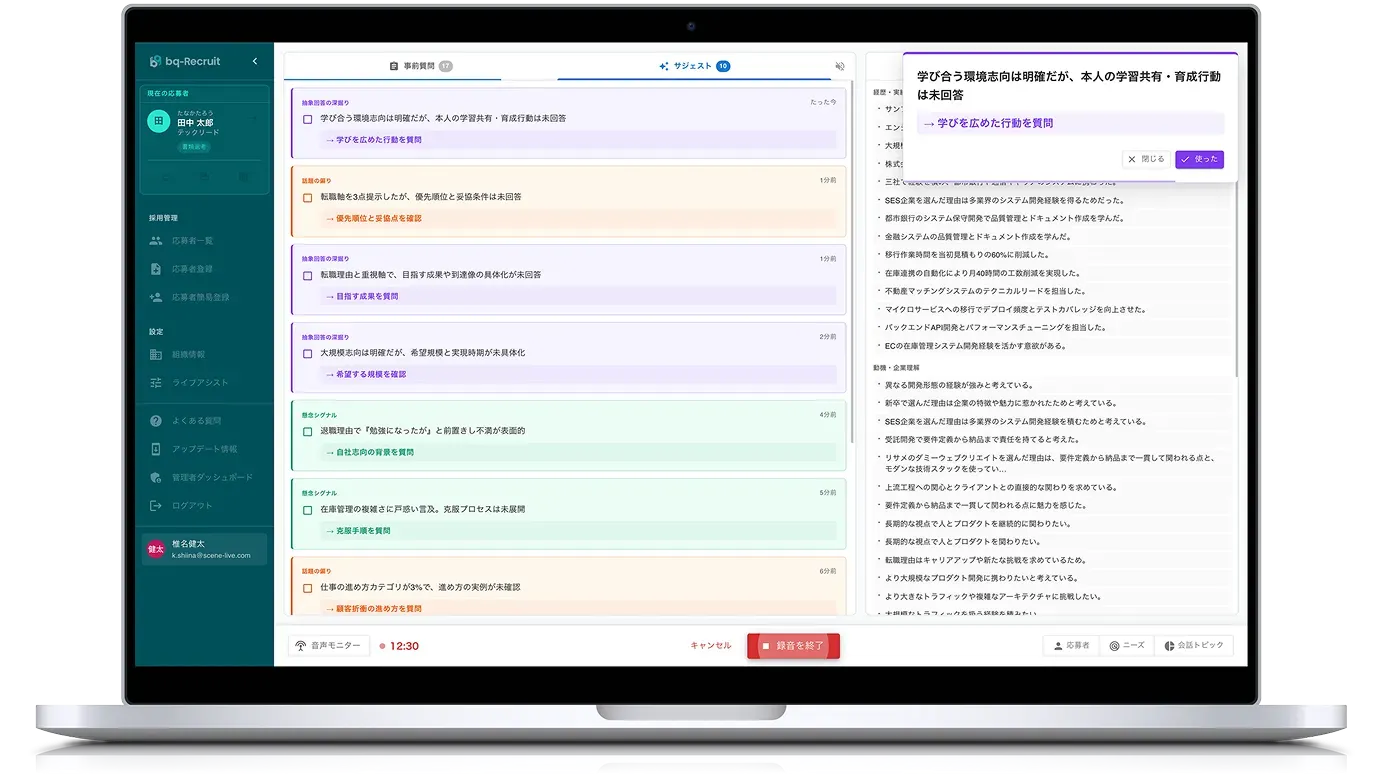1383x780 pixels.
Task: Toggle the muted speaker icon beside サジェスト tab
Action: 840,67
